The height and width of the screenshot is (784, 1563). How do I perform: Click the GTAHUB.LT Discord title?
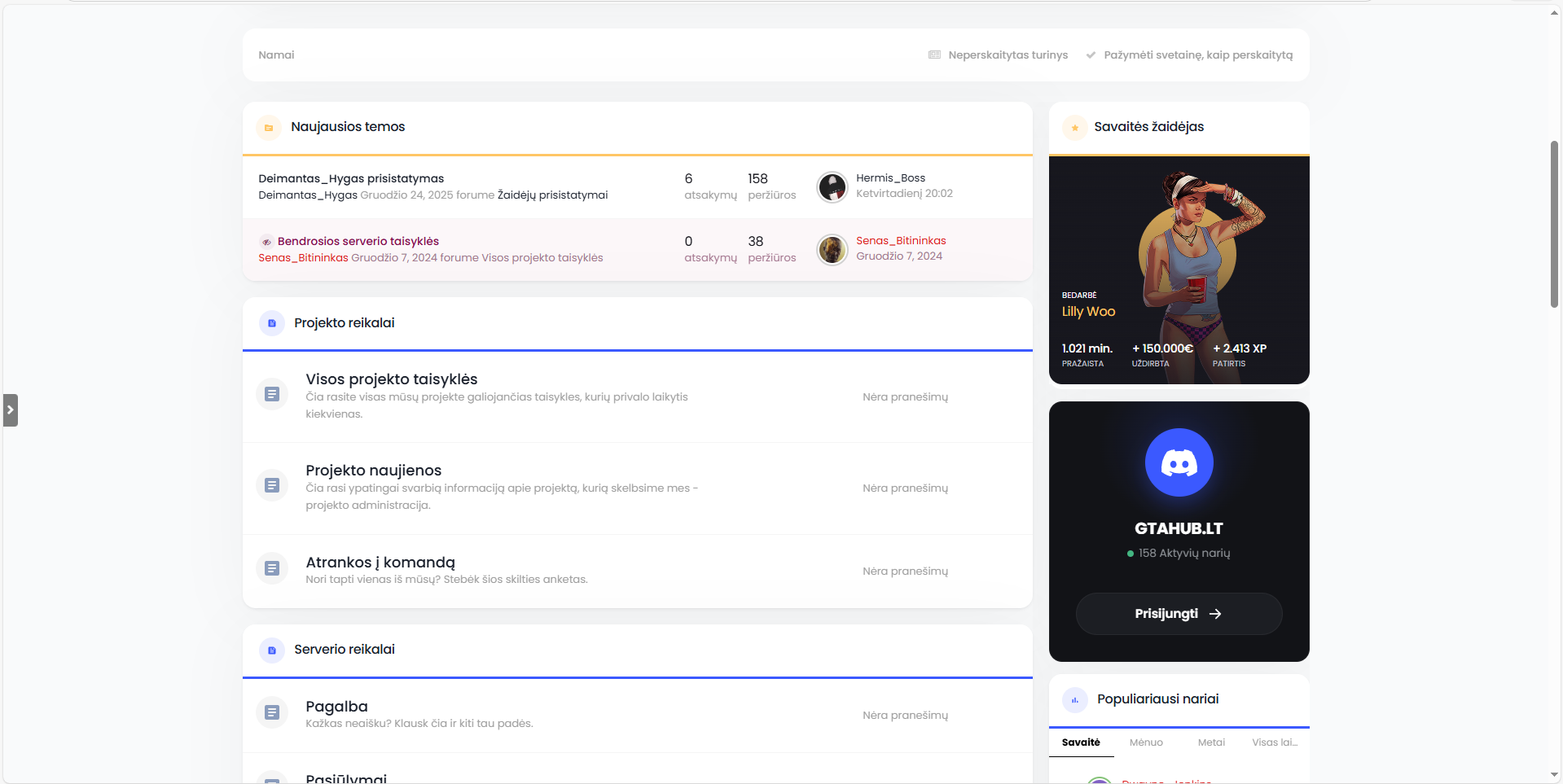(x=1179, y=529)
